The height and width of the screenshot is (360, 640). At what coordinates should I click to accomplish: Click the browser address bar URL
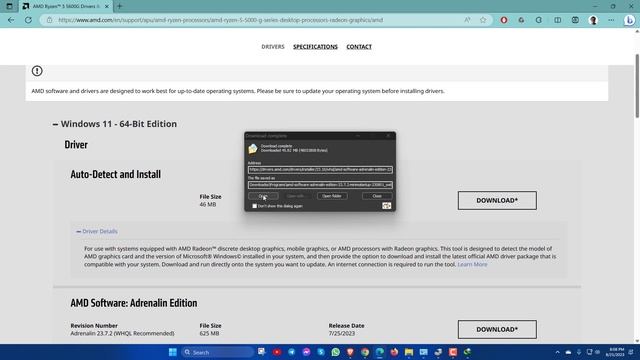(x=220, y=20)
